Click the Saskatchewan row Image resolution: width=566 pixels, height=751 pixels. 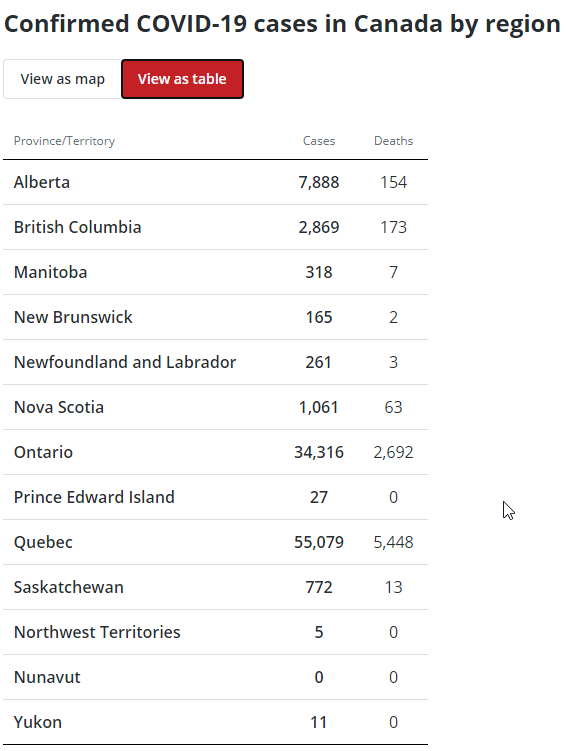[x=215, y=587]
